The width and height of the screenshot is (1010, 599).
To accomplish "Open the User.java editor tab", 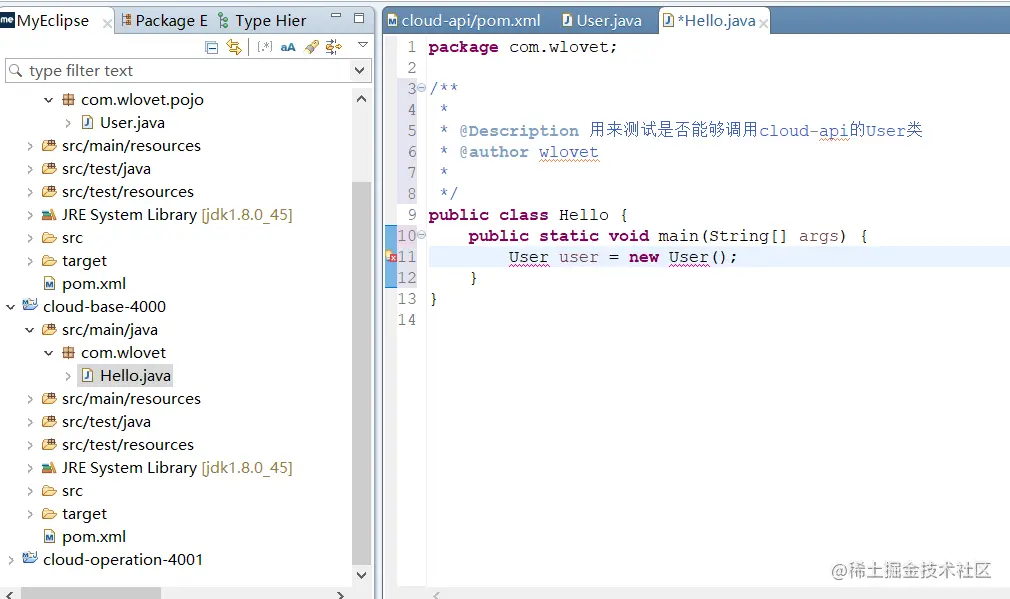I will pyautogui.click(x=602, y=21).
